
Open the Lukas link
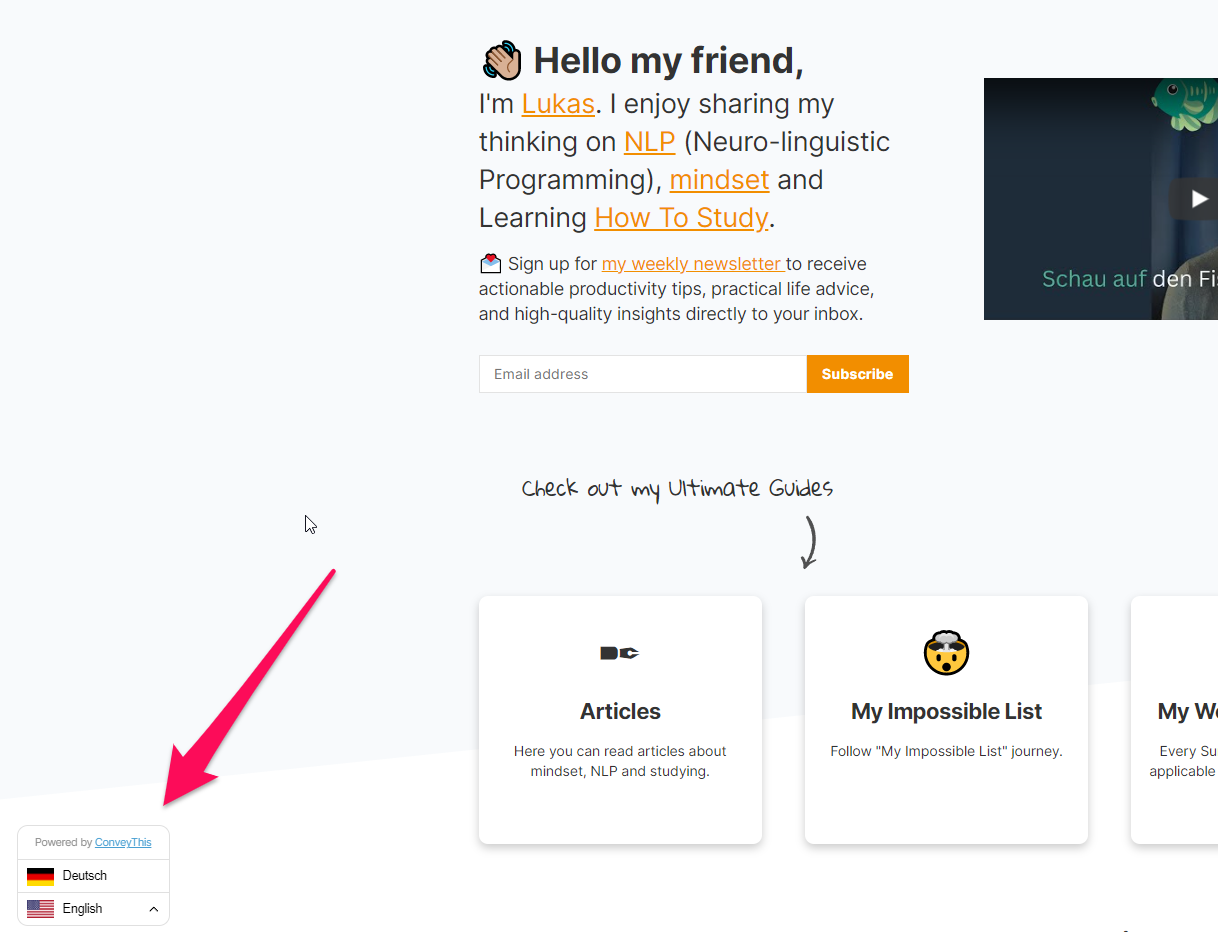click(558, 104)
